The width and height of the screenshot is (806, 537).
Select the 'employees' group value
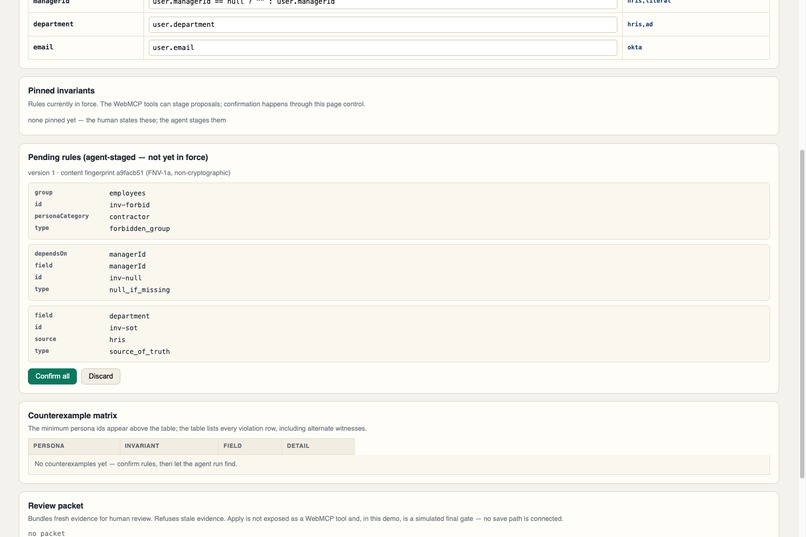point(127,193)
